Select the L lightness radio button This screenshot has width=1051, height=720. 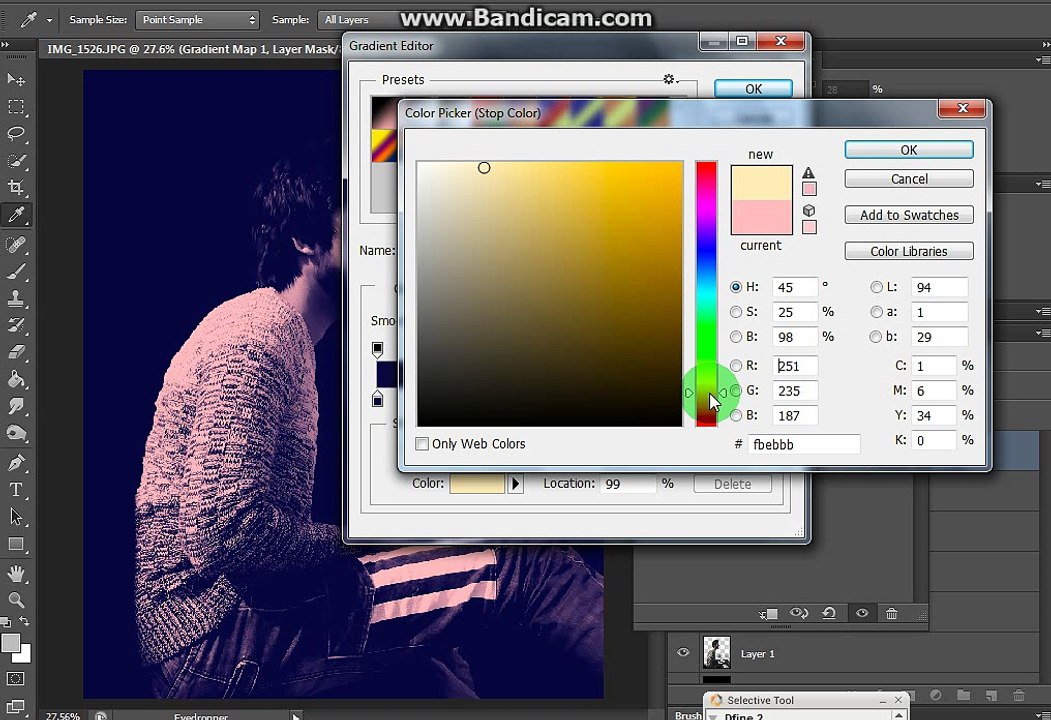876,287
